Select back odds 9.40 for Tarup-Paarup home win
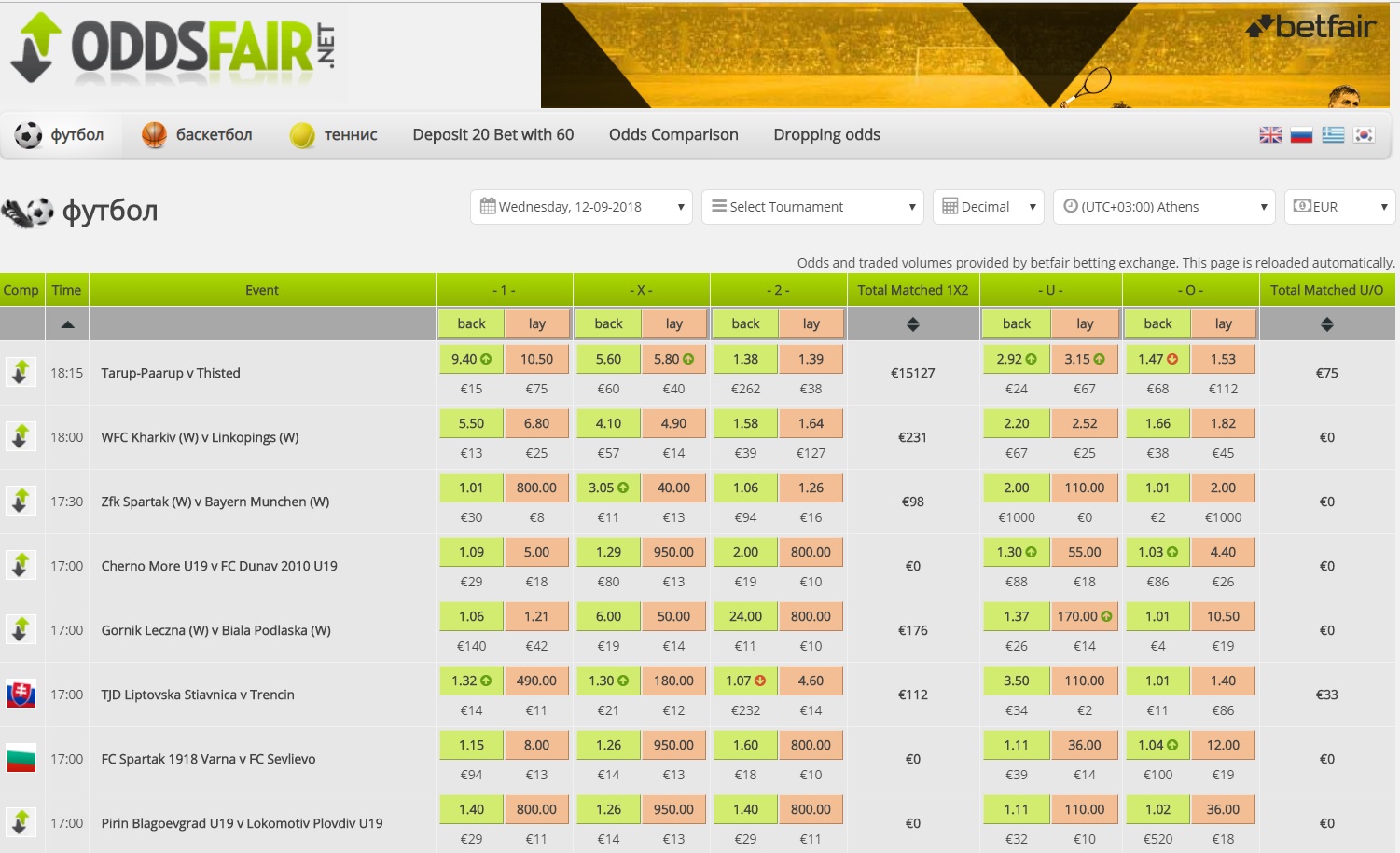The image size is (1400, 853). [471, 359]
